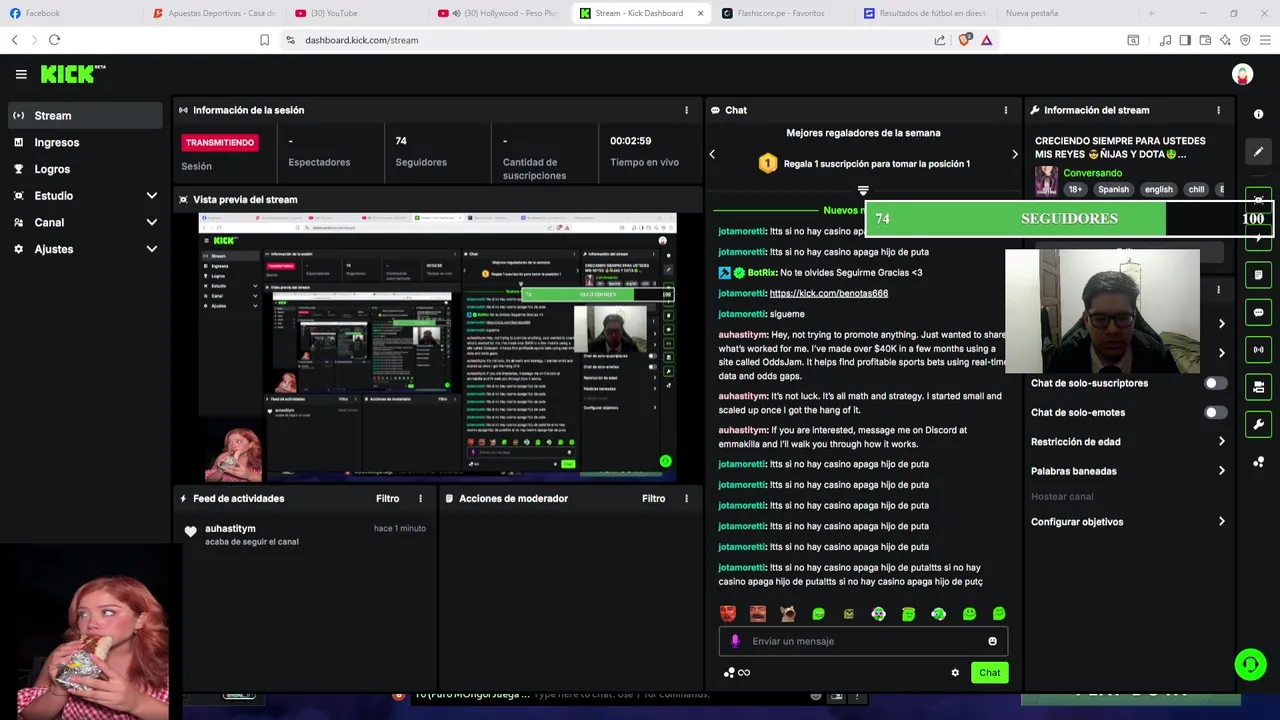This screenshot has width=1280, height=720.
Task: Open Información del stream three-dot menu
Action: [1218, 110]
